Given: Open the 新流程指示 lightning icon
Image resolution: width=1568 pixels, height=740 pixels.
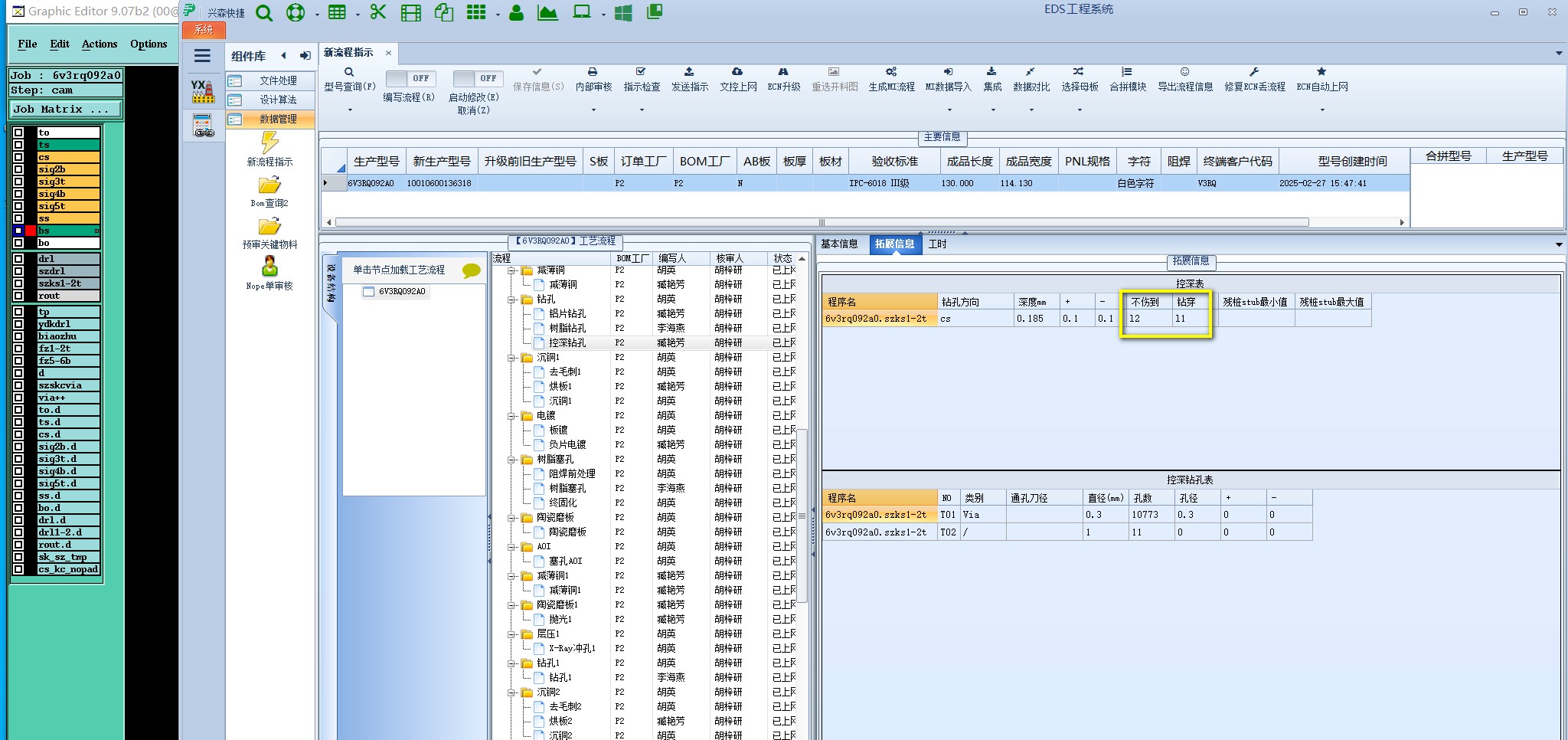Looking at the screenshot, I should point(269,142).
